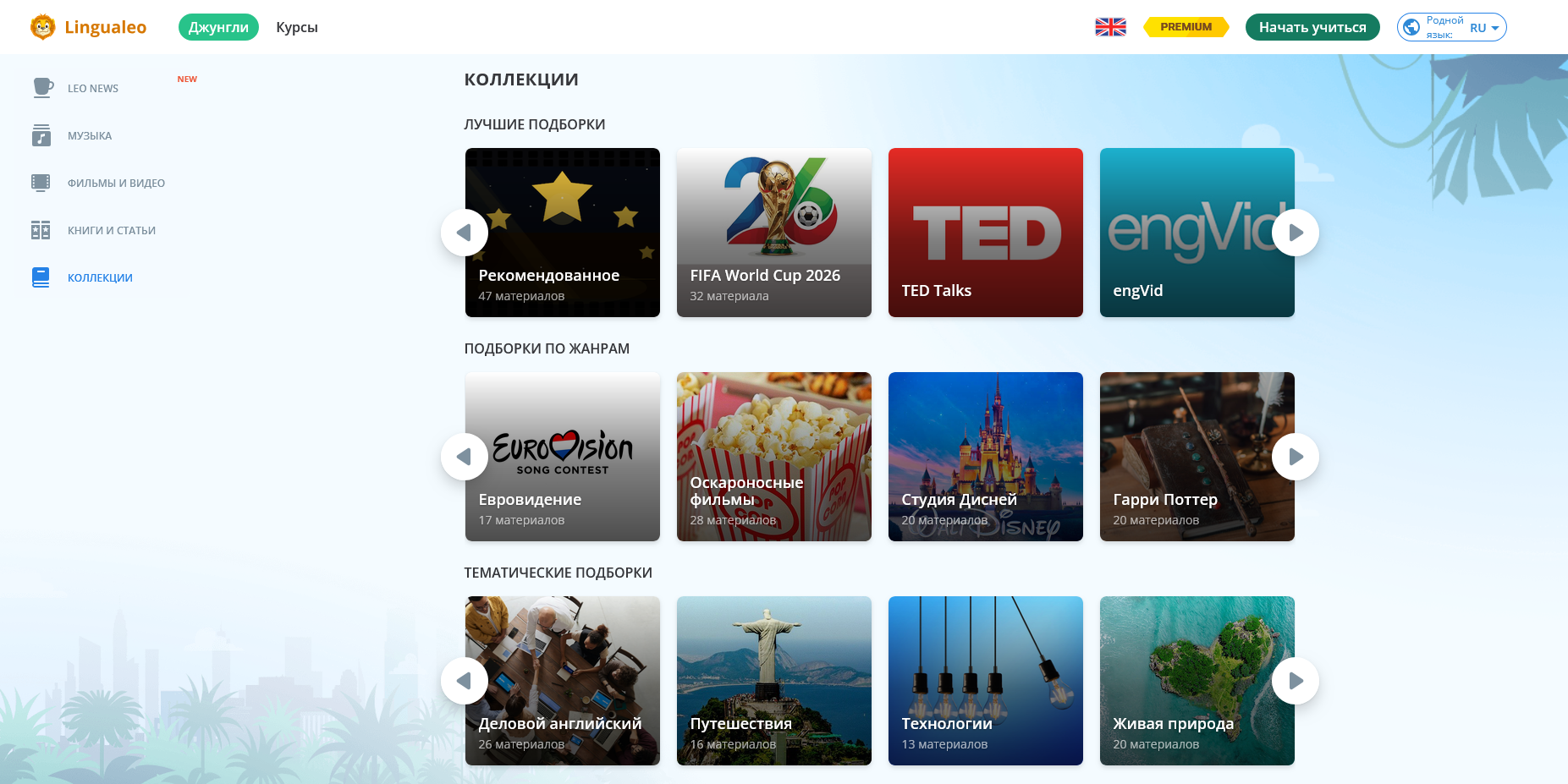Screen dimensions: 1568x784
Task: Click the Подборки по жанрам section heading
Action: (547, 348)
